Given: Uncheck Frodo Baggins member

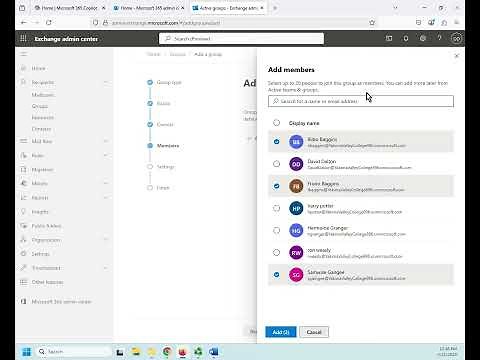Looking at the screenshot, I should pos(276,186).
